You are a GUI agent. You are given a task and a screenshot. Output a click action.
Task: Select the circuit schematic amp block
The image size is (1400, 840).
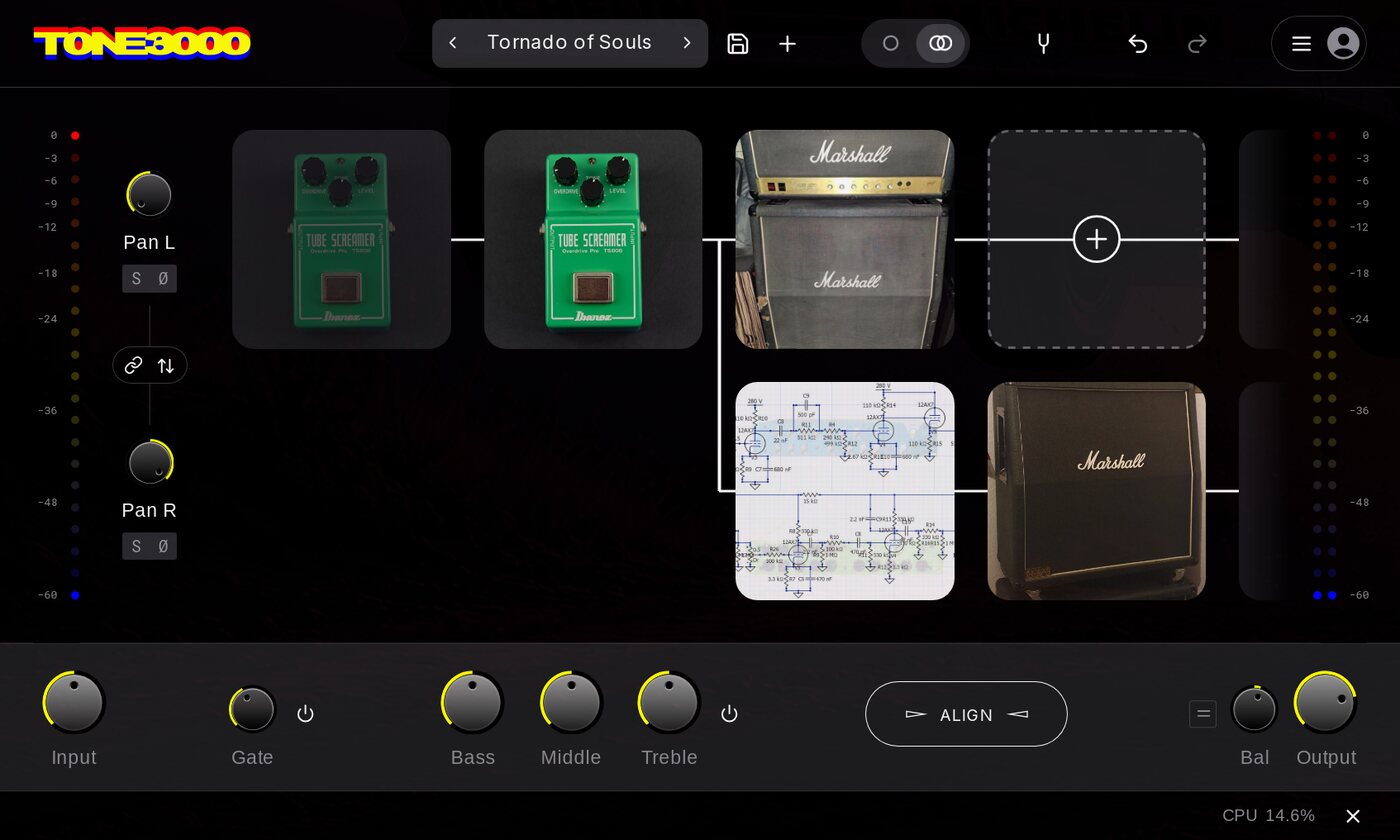845,491
